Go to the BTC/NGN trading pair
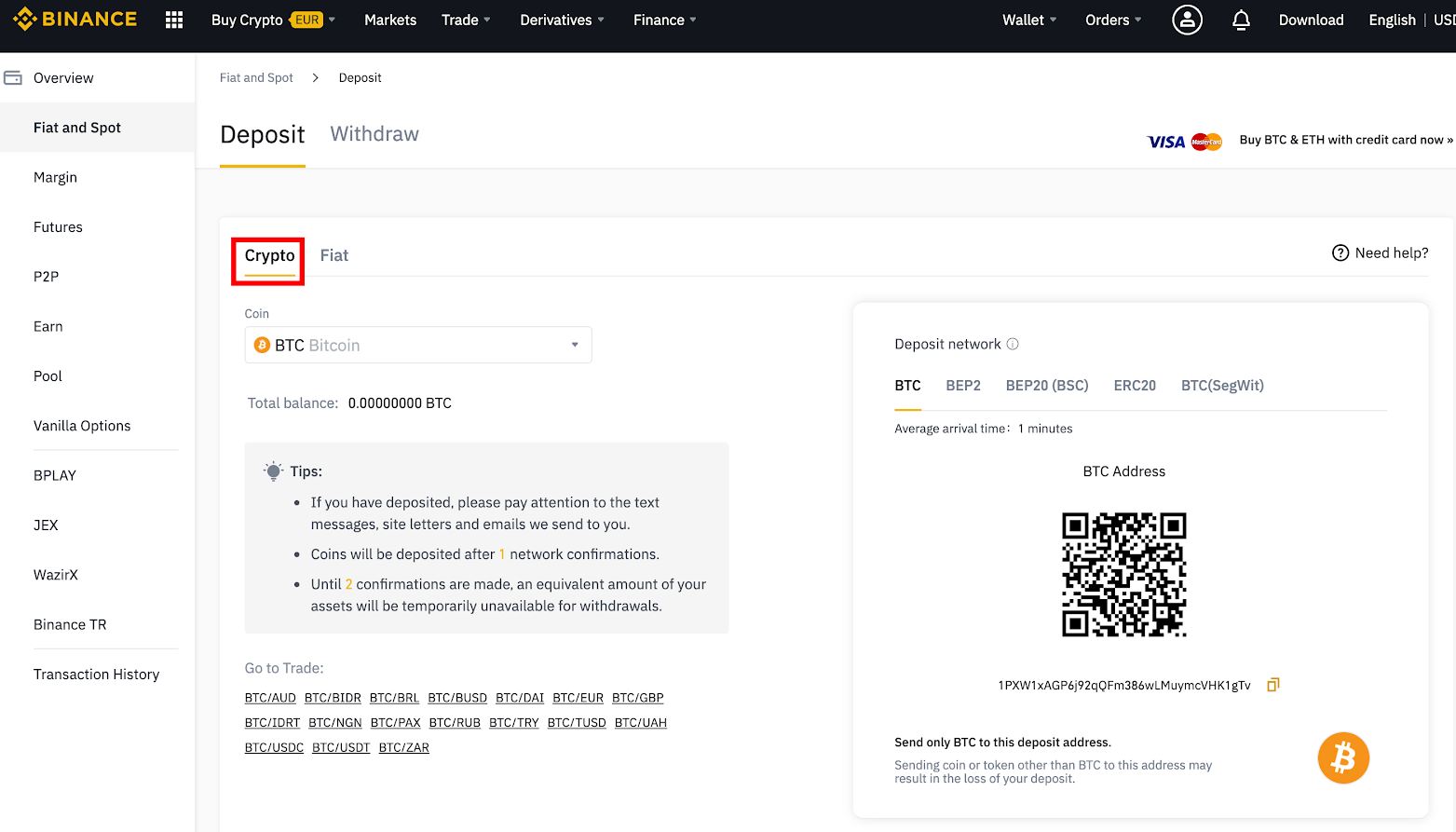The image size is (1456, 832). click(335, 723)
